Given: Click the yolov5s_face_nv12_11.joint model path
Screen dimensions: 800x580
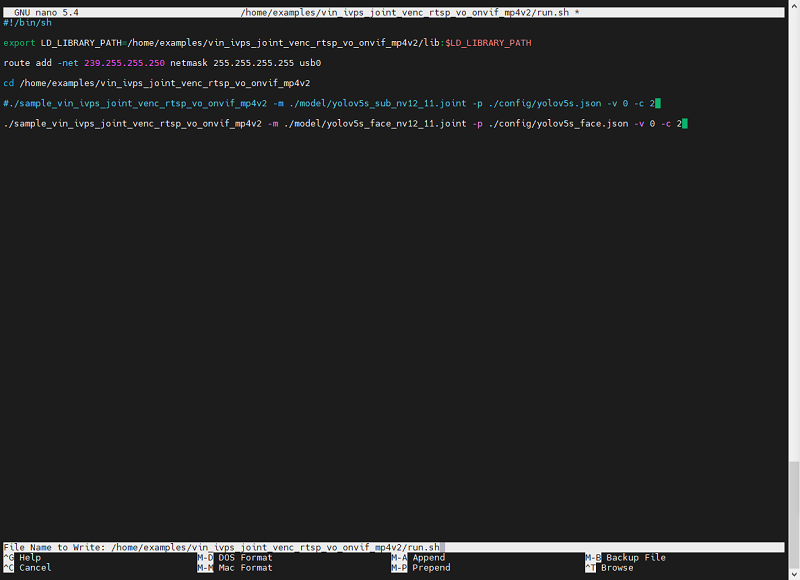Looking at the screenshot, I should tap(375, 123).
